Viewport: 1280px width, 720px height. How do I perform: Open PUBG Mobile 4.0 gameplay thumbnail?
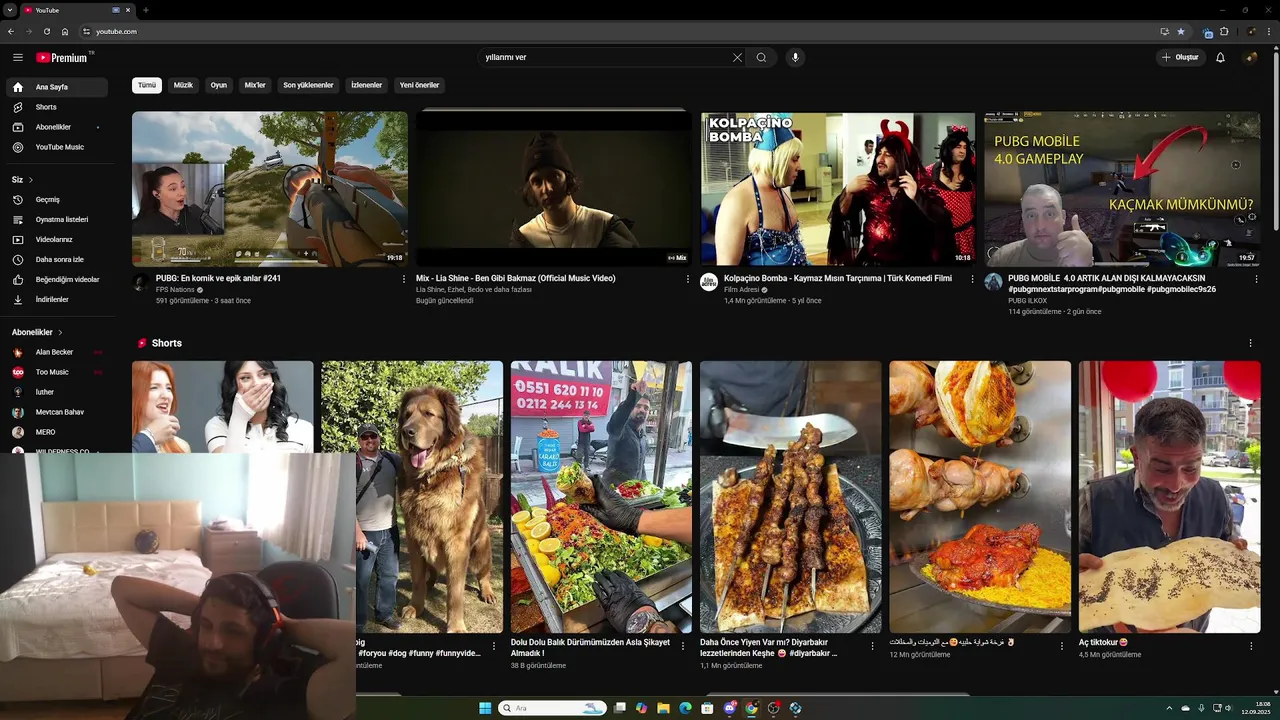click(1122, 189)
